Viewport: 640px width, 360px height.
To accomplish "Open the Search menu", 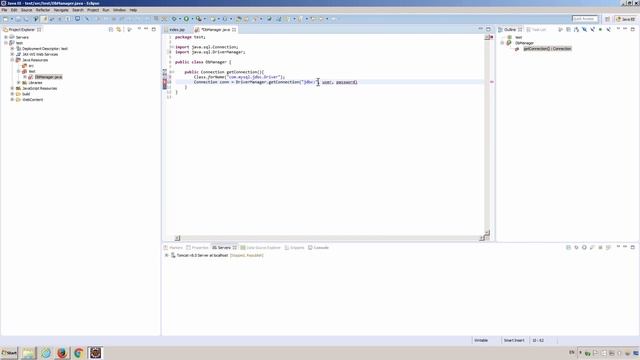I will 78,10.
